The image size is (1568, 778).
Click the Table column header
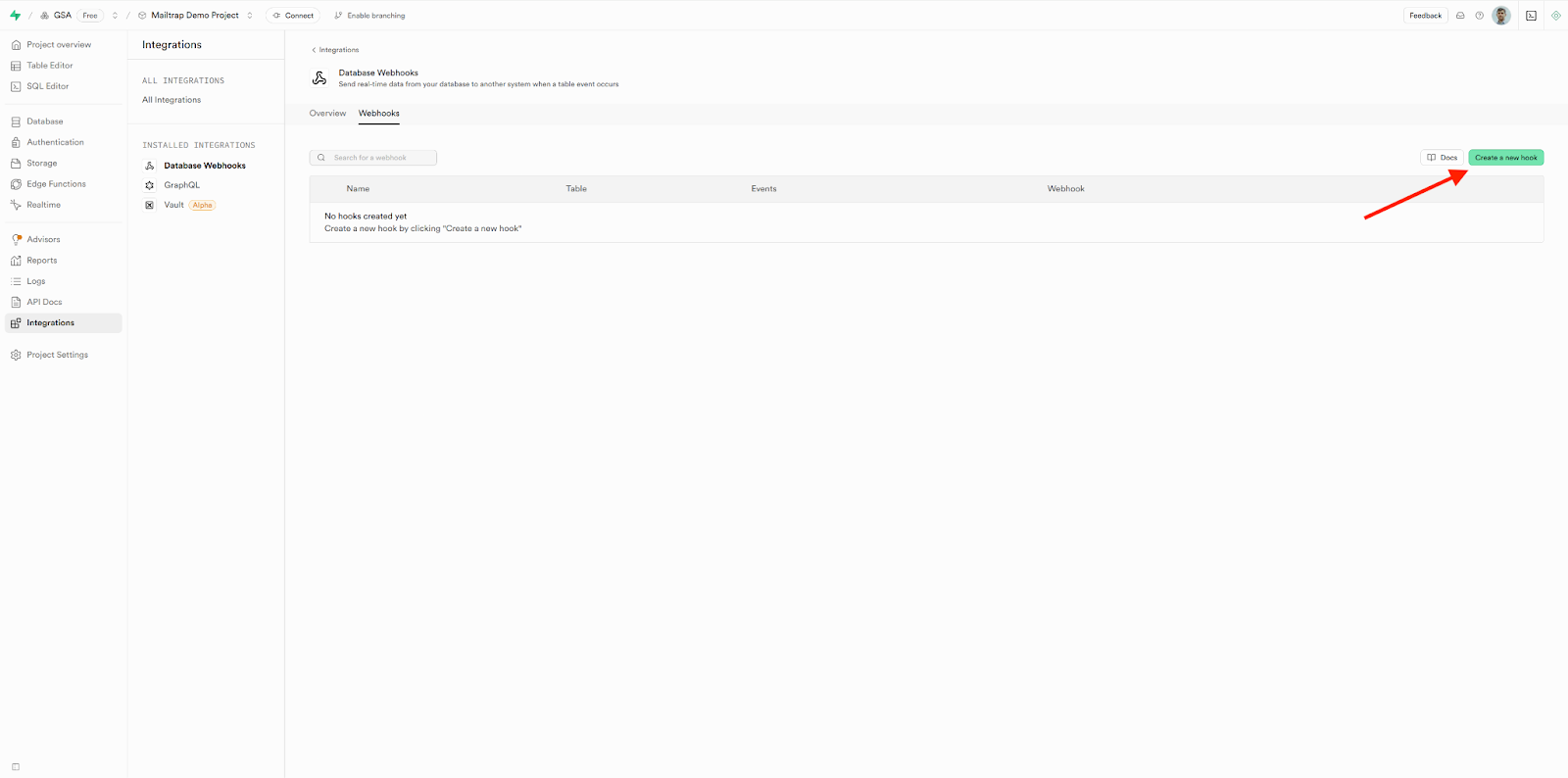576,189
